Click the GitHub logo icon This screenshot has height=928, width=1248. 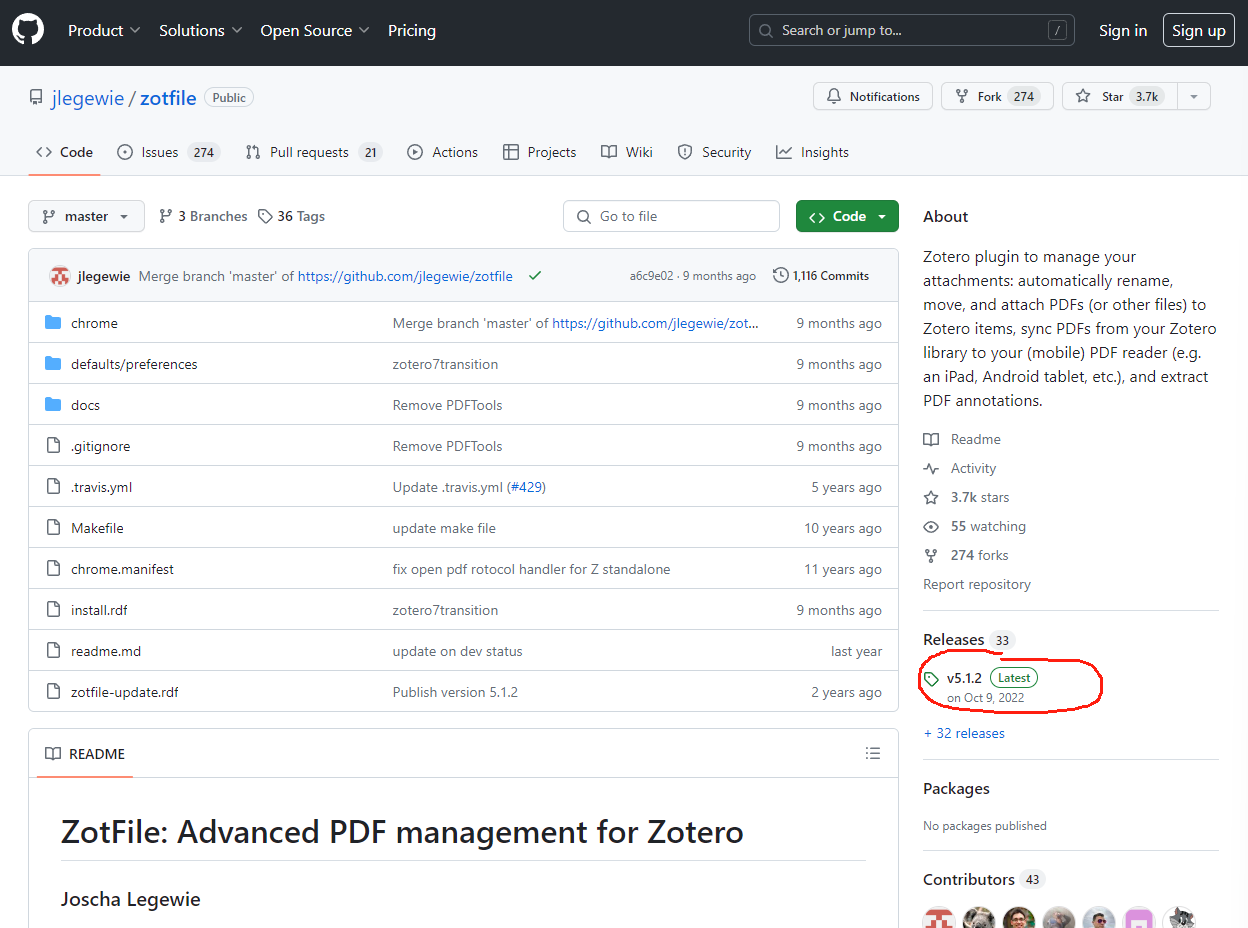coord(28,30)
